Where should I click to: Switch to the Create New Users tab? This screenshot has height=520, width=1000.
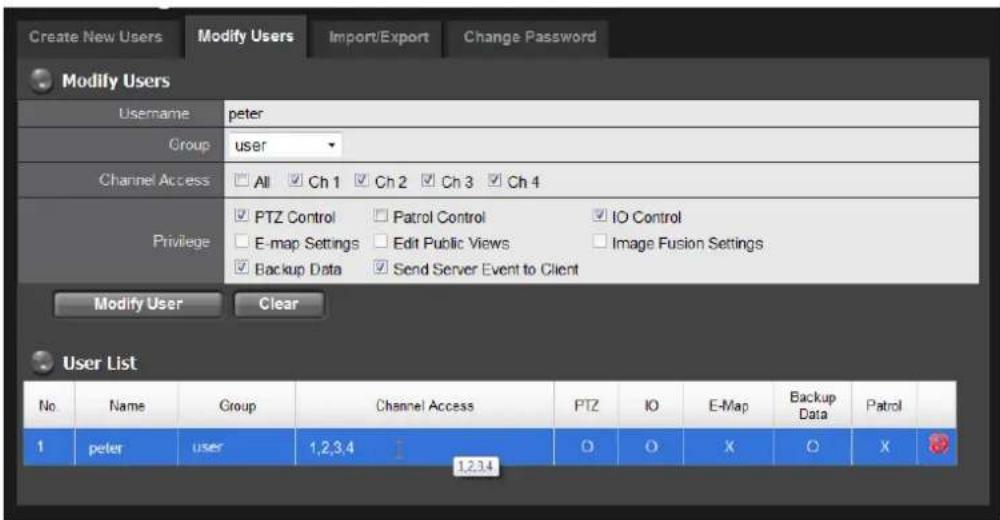pyautogui.click(x=96, y=37)
